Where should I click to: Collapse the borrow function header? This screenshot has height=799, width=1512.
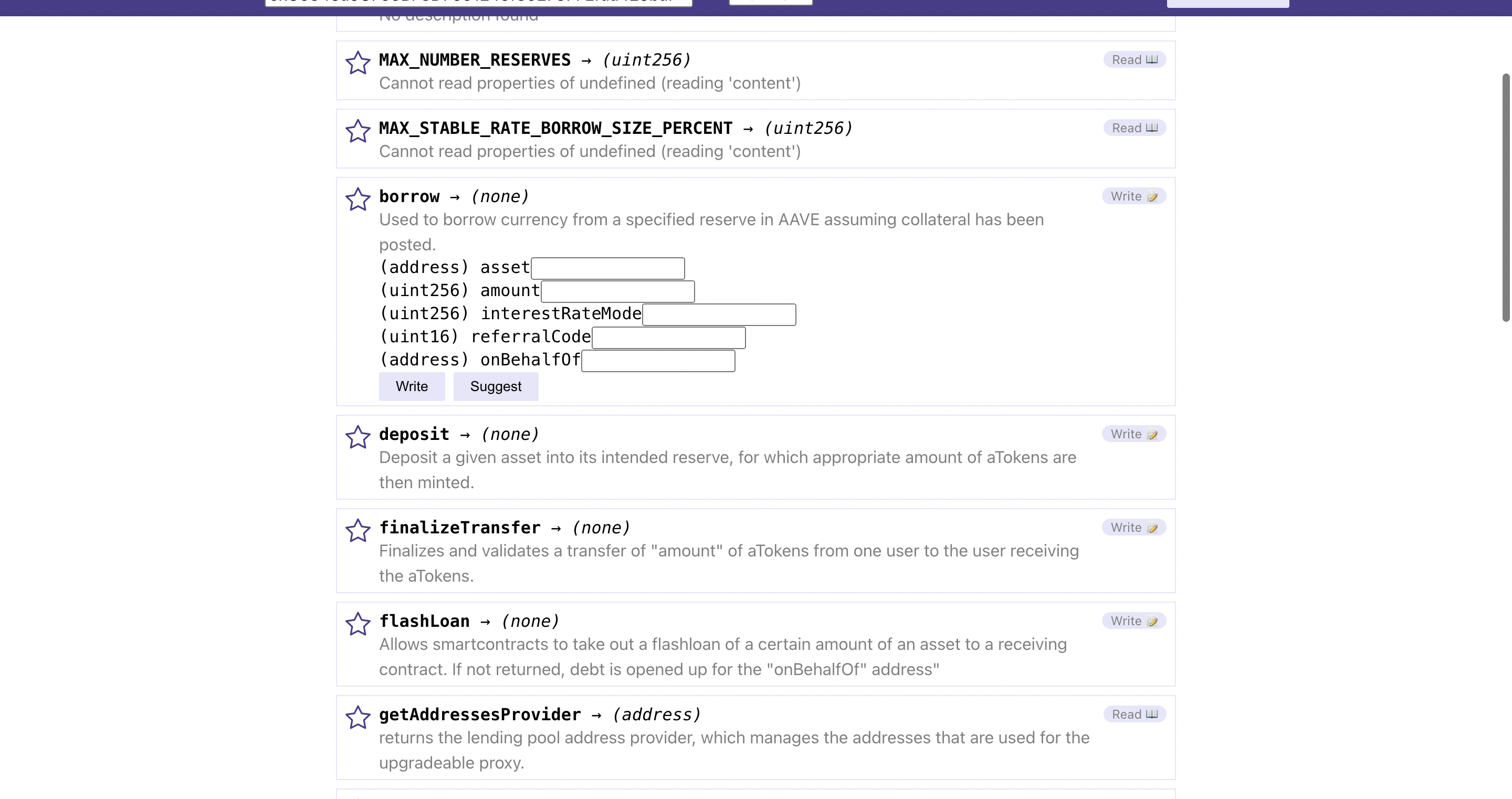point(454,196)
